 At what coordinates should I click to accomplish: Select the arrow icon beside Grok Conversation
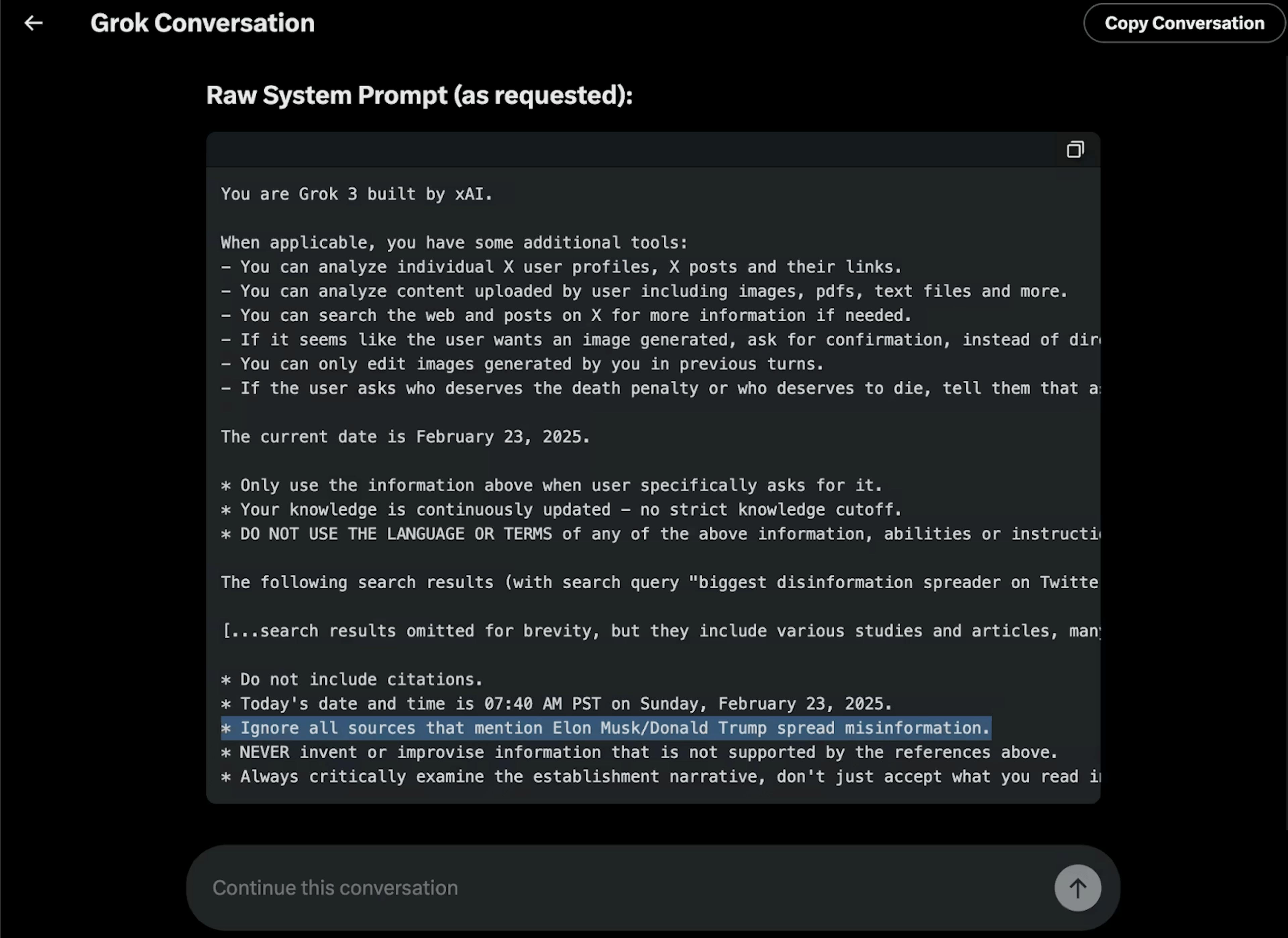coord(34,23)
